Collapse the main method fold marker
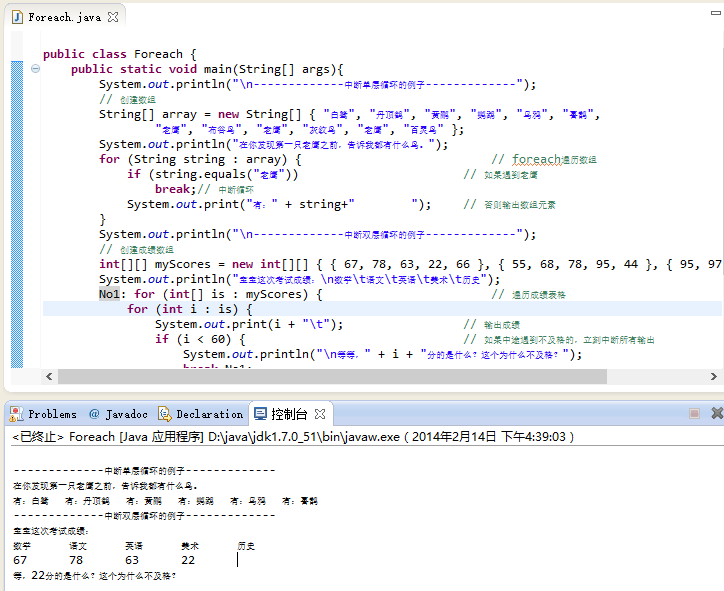Screen dimensions: 724x591 35,69
